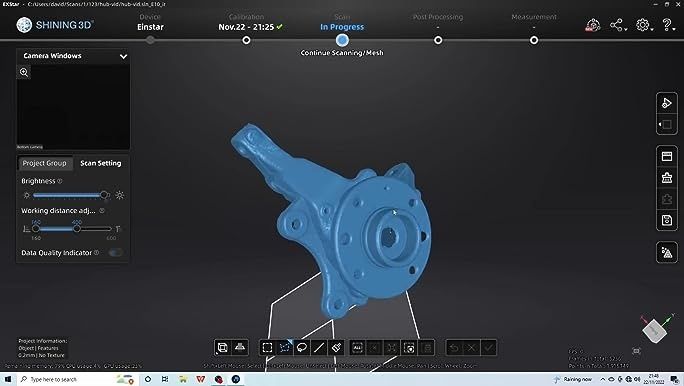Click the cancel X icon in edit toolbar
Viewport: 684px width, 386px height.
coord(471,348)
